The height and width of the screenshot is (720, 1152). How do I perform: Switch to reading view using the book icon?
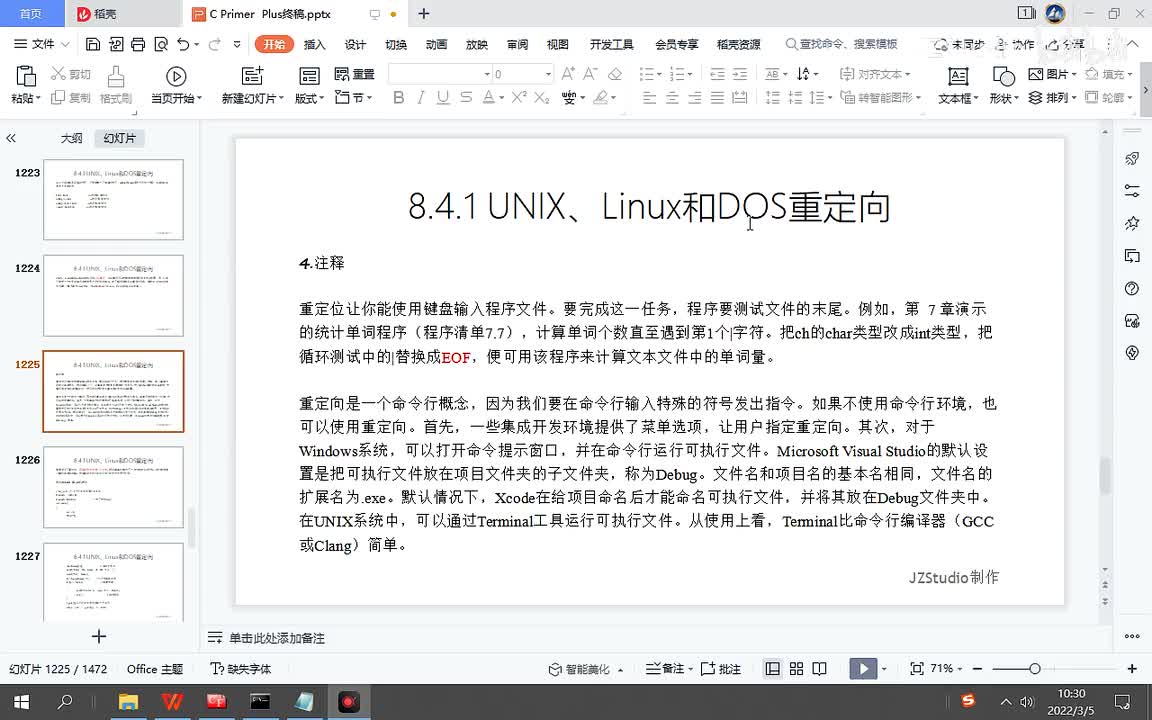pos(819,669)
